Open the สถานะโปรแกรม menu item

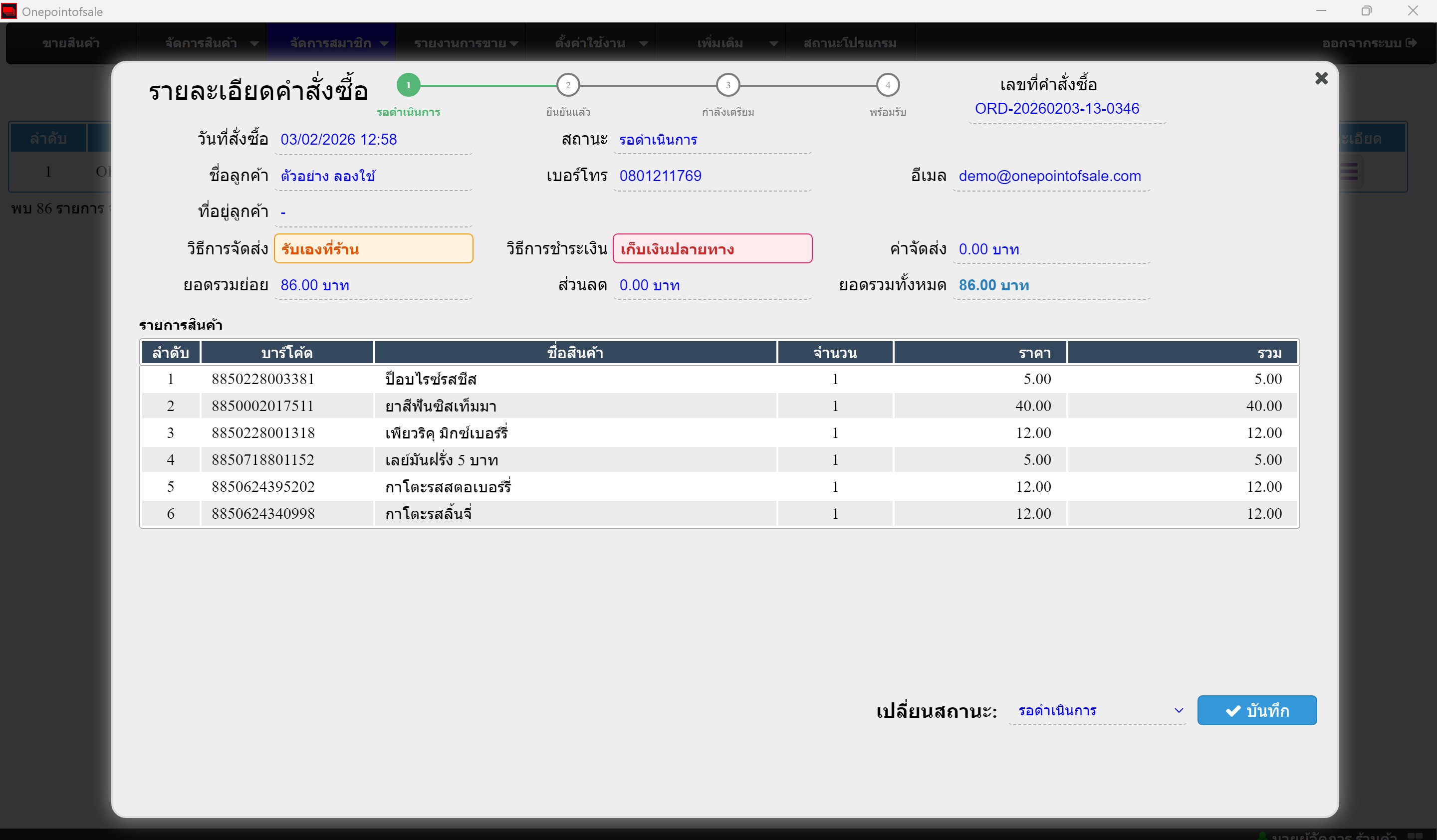click(x=849, y=43)
